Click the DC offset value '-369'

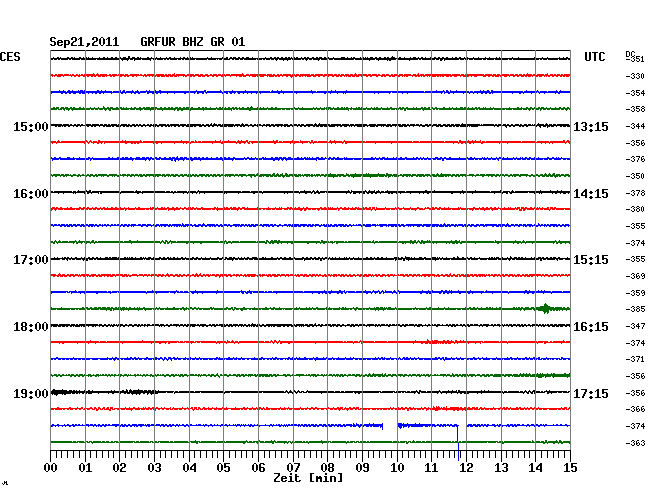click(x=635, y=276)
